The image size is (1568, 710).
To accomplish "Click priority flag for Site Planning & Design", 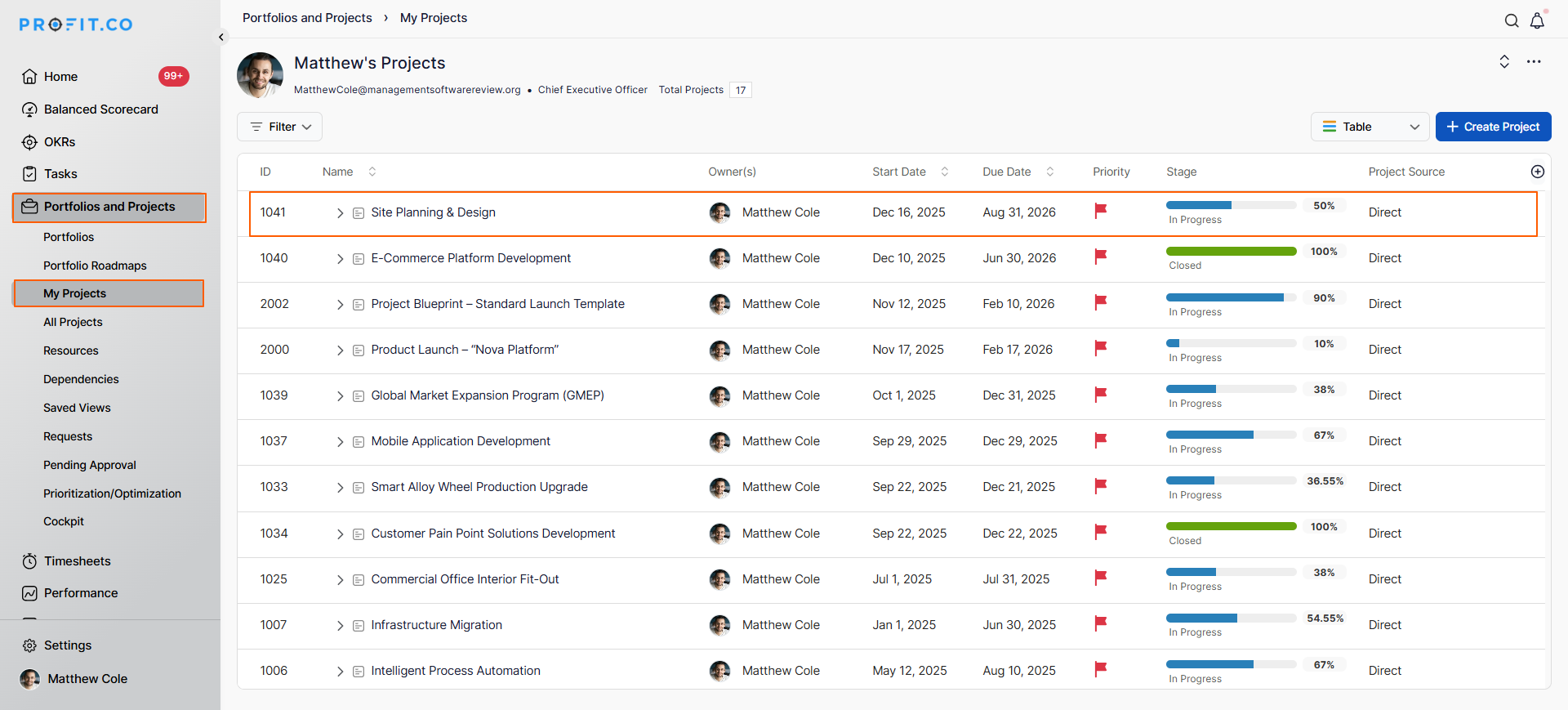I will click(x=1100, y=212).
